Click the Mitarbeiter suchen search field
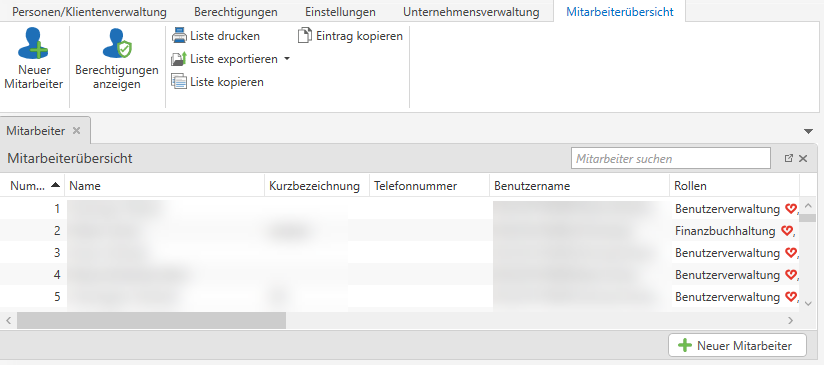 coord(671,159)
